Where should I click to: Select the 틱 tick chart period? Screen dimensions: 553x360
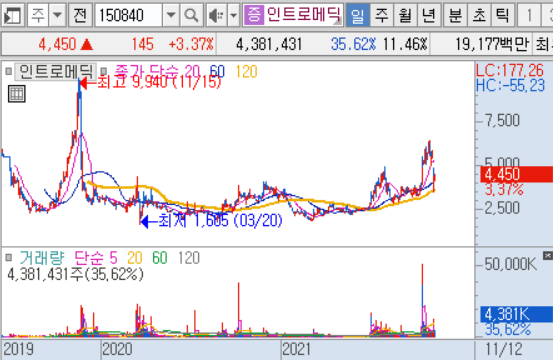[x=503, y=15]
